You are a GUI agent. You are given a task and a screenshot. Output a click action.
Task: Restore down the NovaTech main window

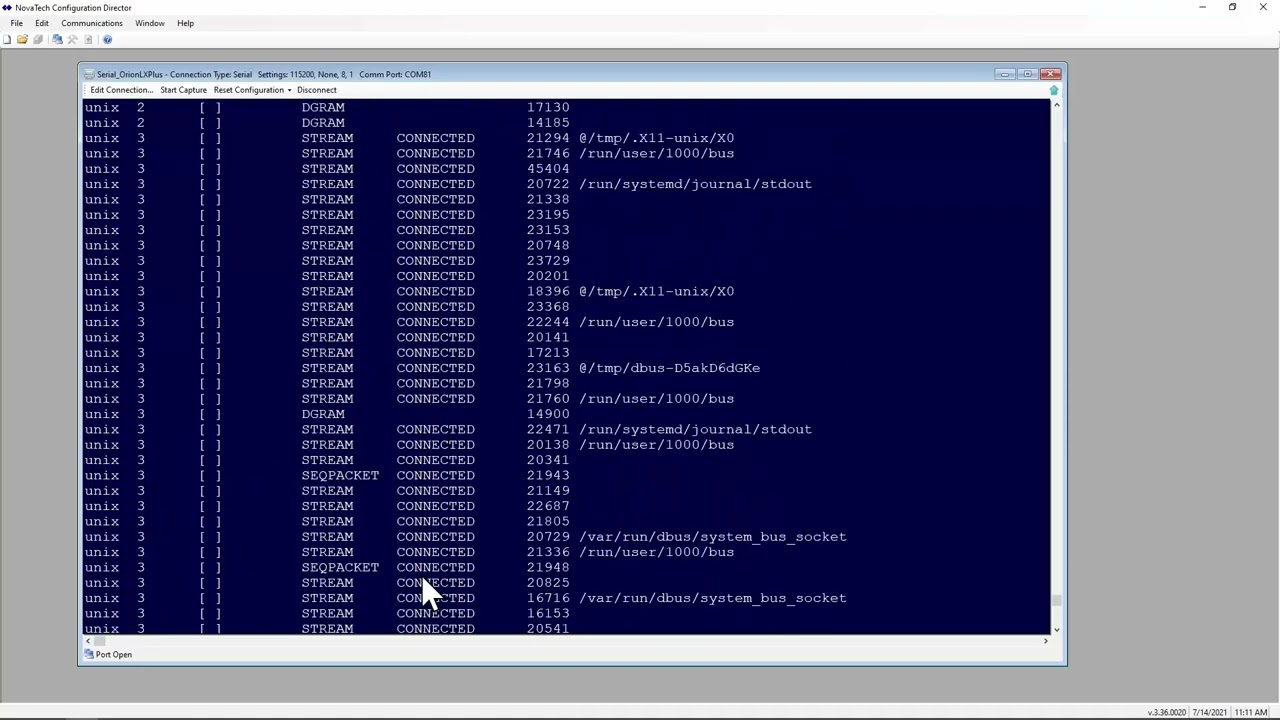[x=1232, y=7]
